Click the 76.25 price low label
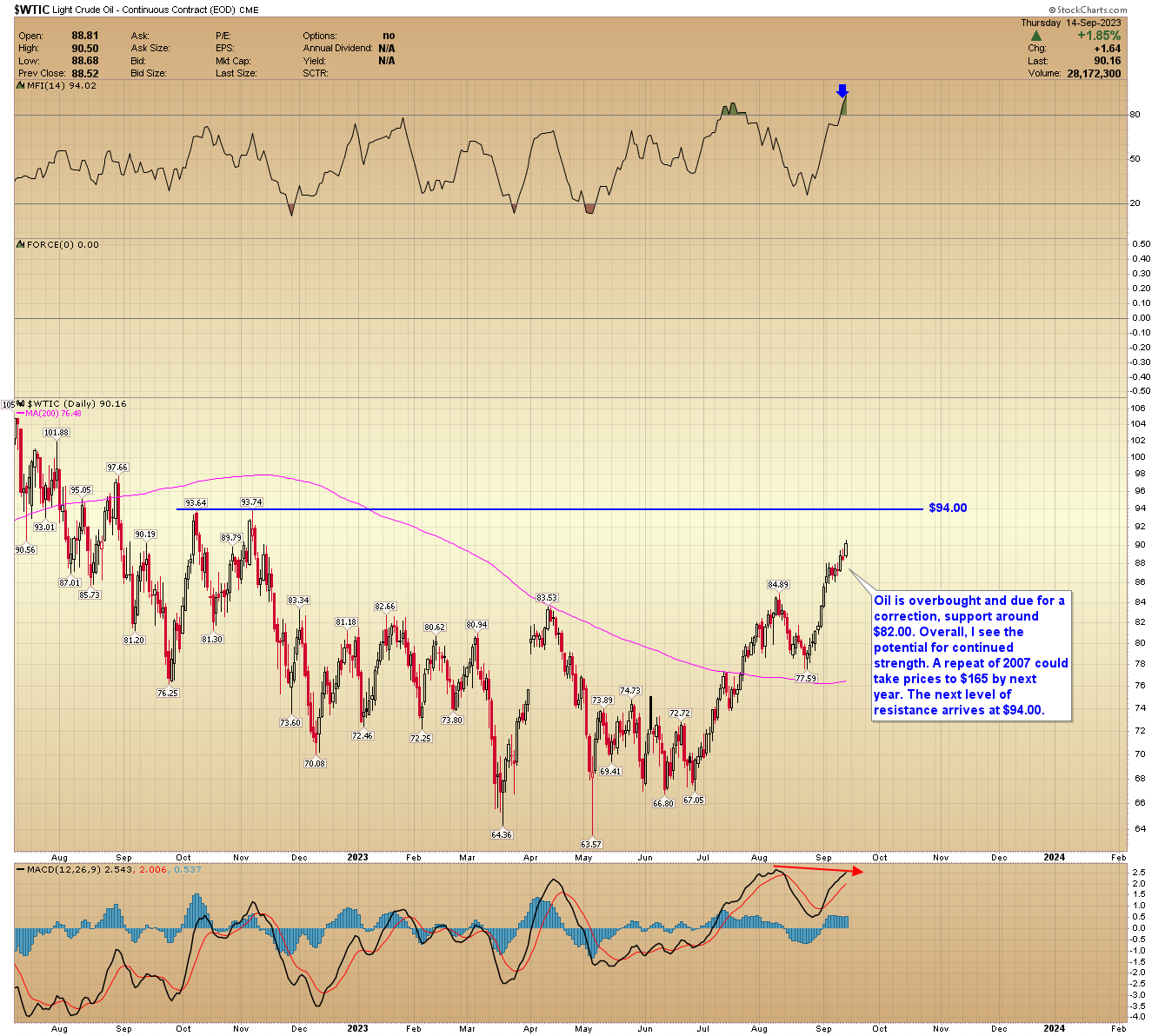 click(168, 694)
